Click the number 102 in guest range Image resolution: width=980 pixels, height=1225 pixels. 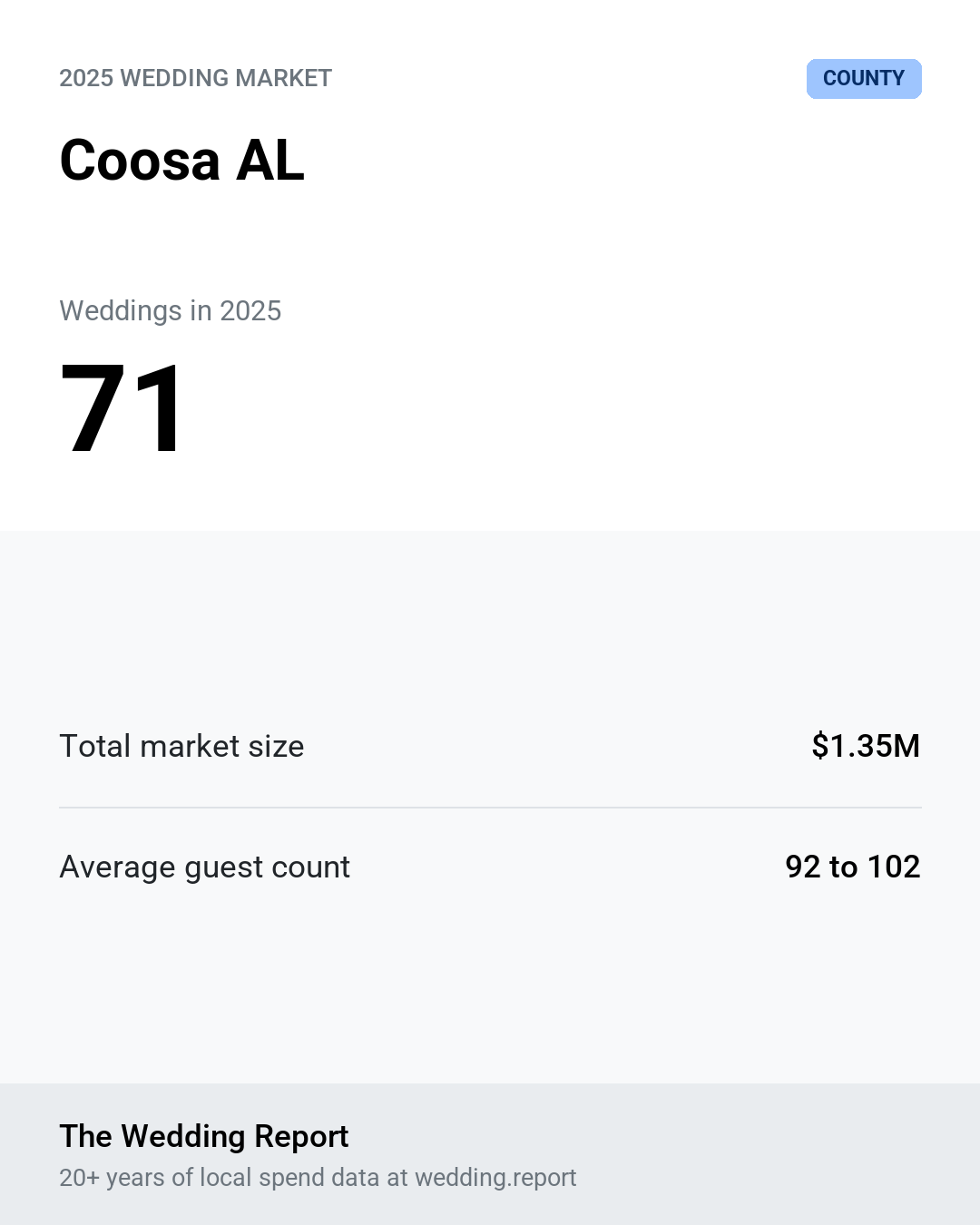[x=894, y=867]
